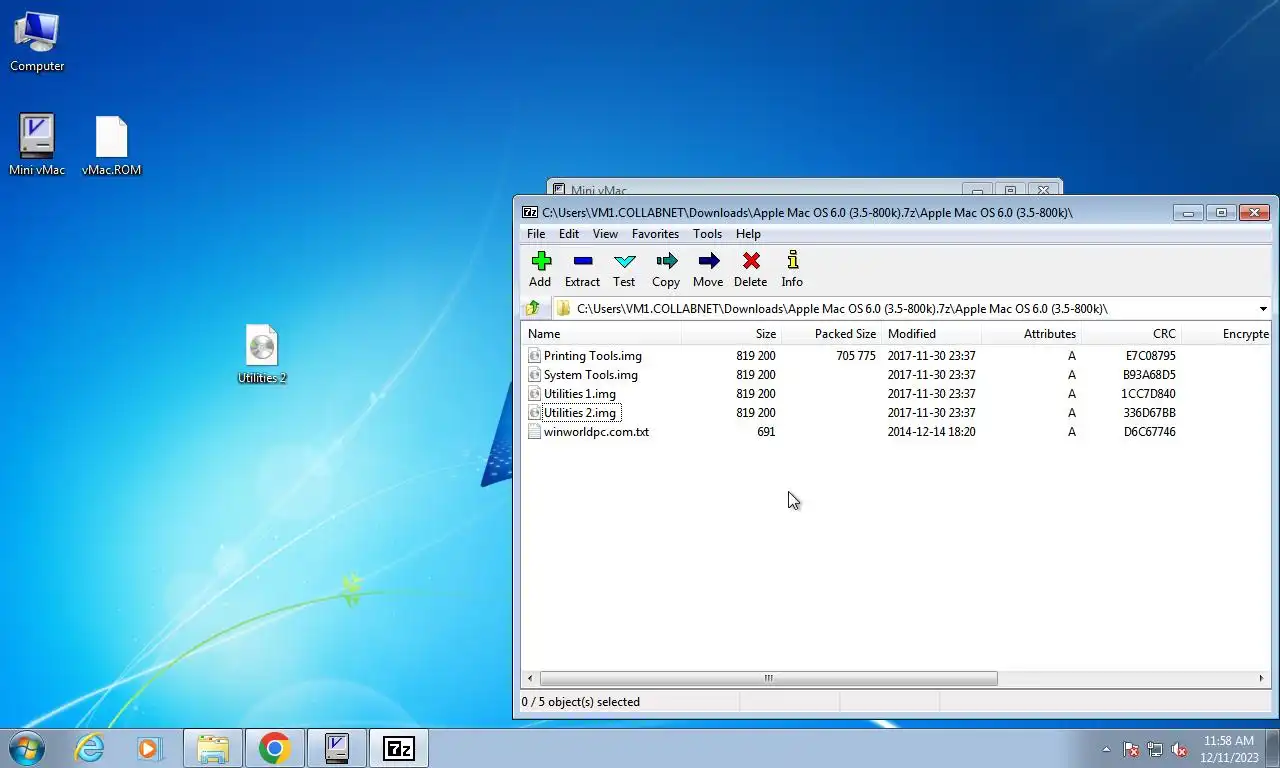Click the scrollbar left arrow
Screen dimensions: 1280x768
point(530,678)
